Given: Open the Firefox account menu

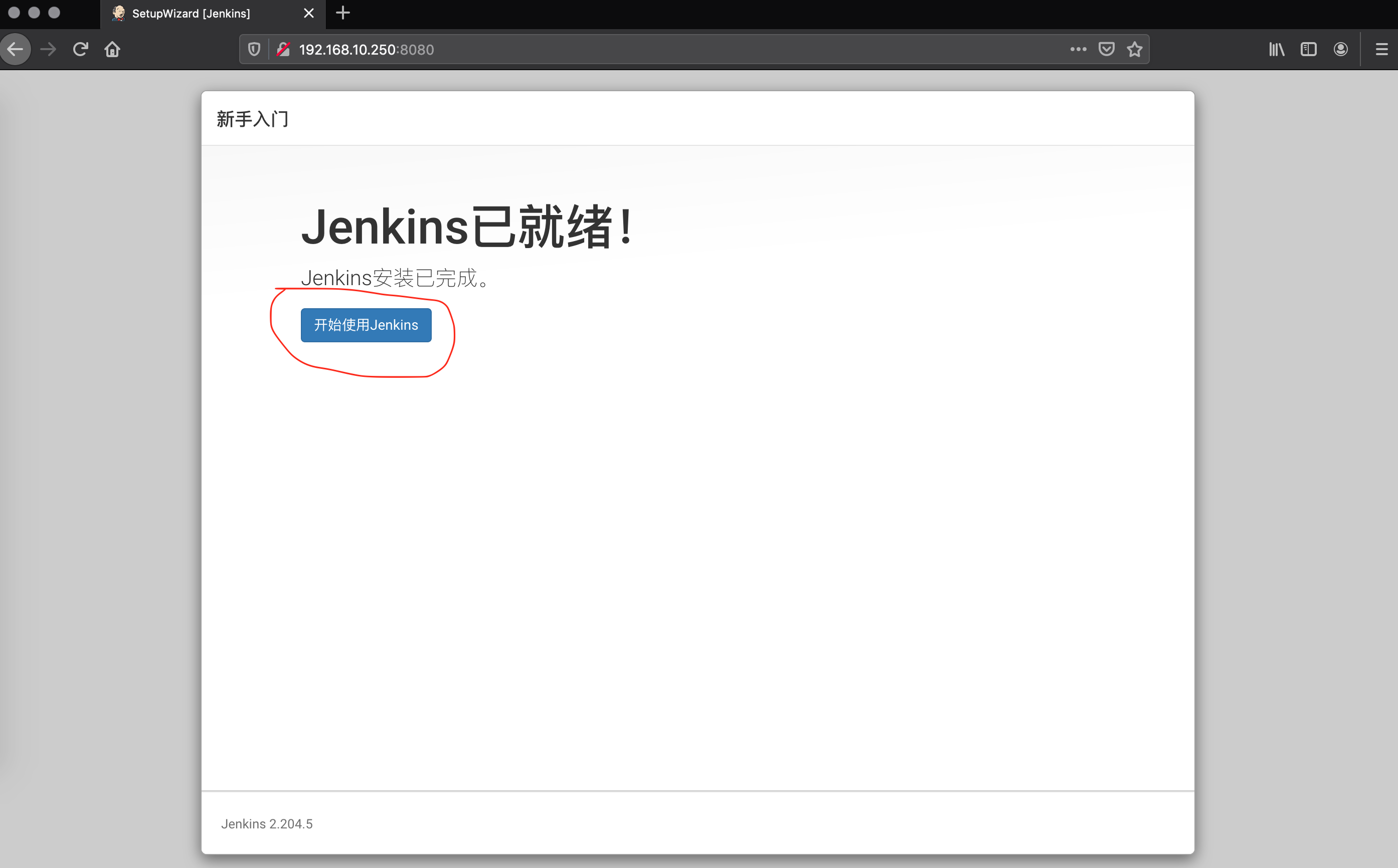Looking at the screenshot, I should [x=1340, y=50].
